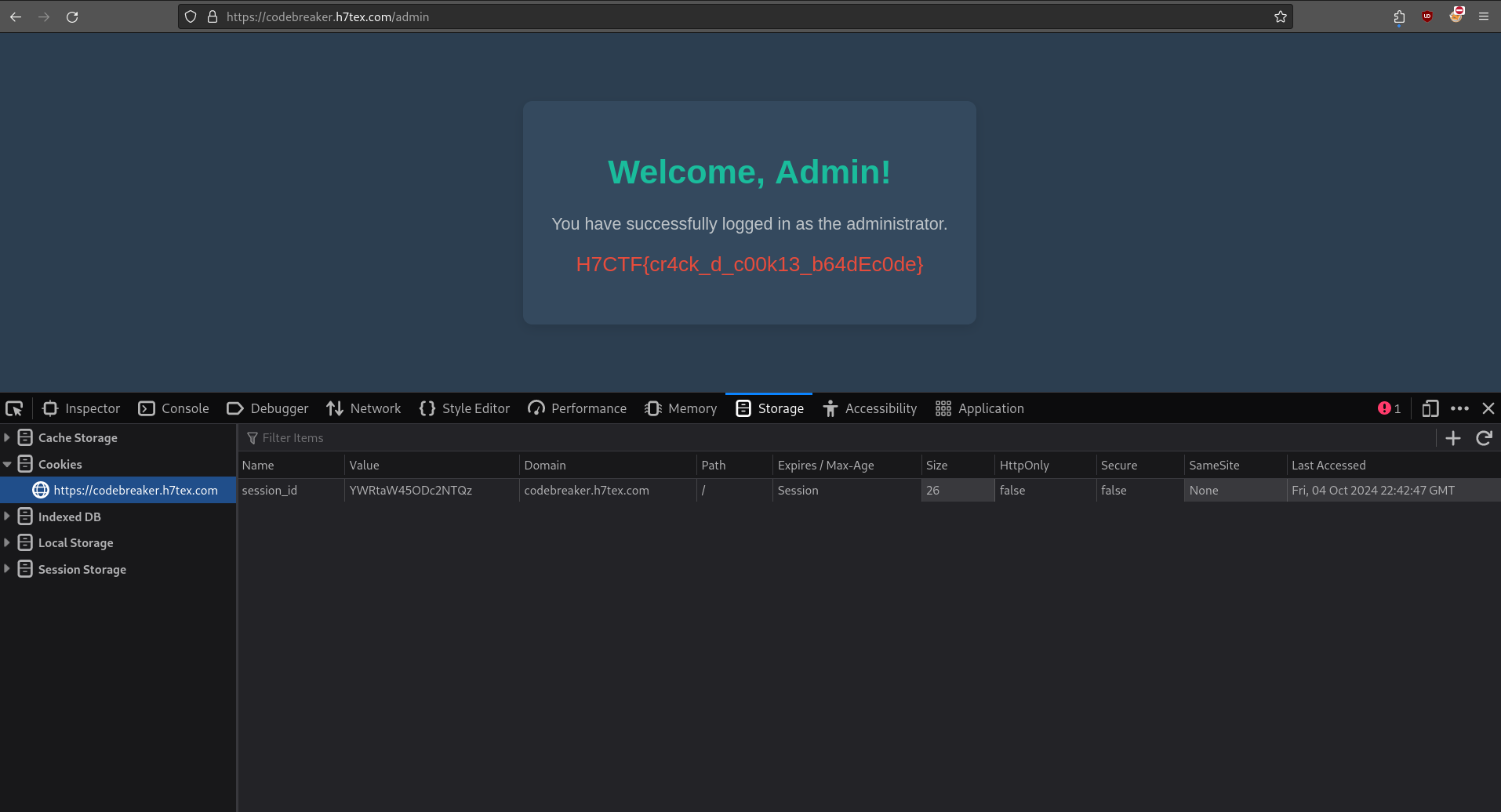Select the codebreaker.h7tex.com cookie origin
This screenshot has height=812, width=1501.
coord(135,490)
